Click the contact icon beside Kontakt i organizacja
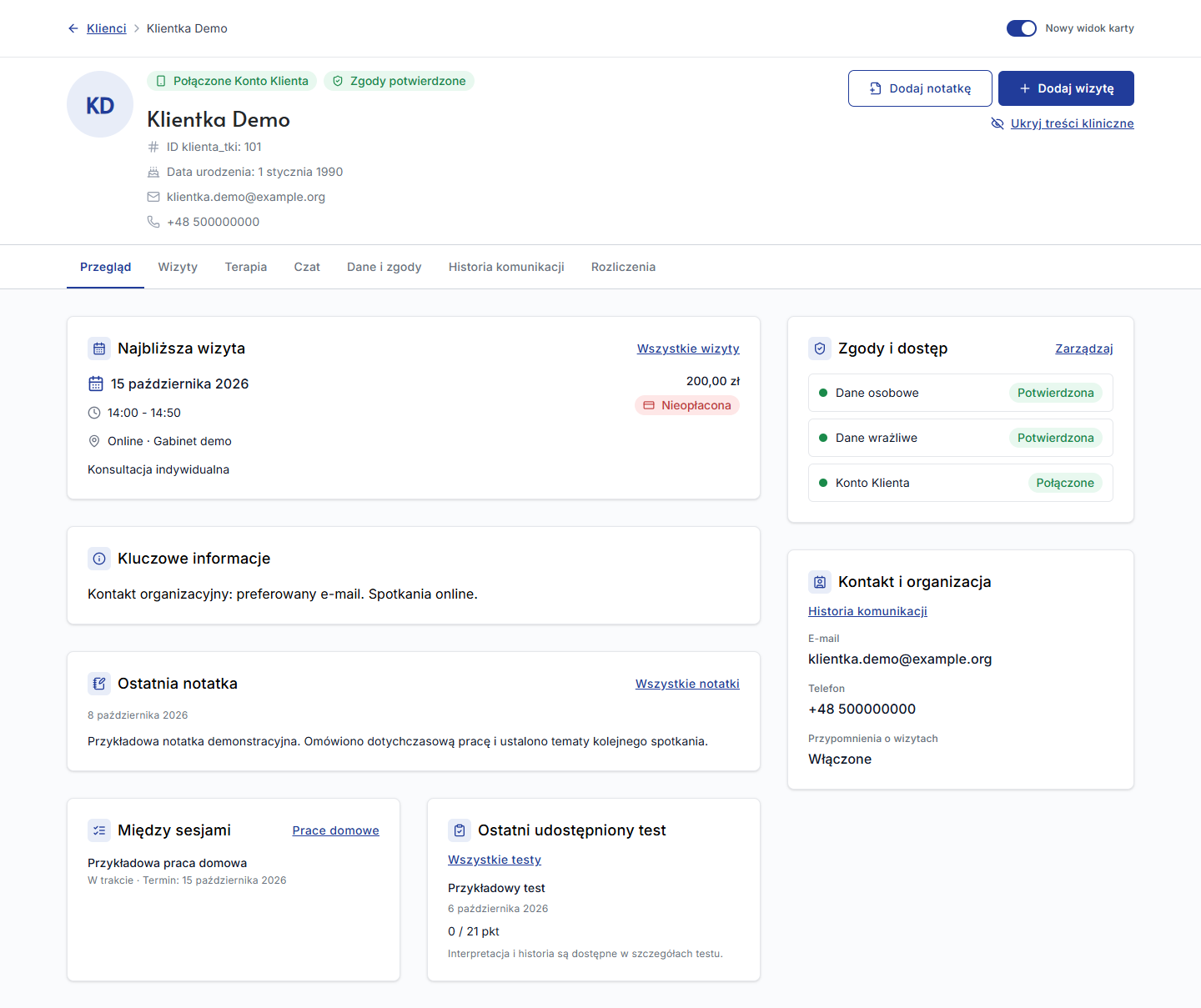 pyautogui.click(x=820, y=582)
